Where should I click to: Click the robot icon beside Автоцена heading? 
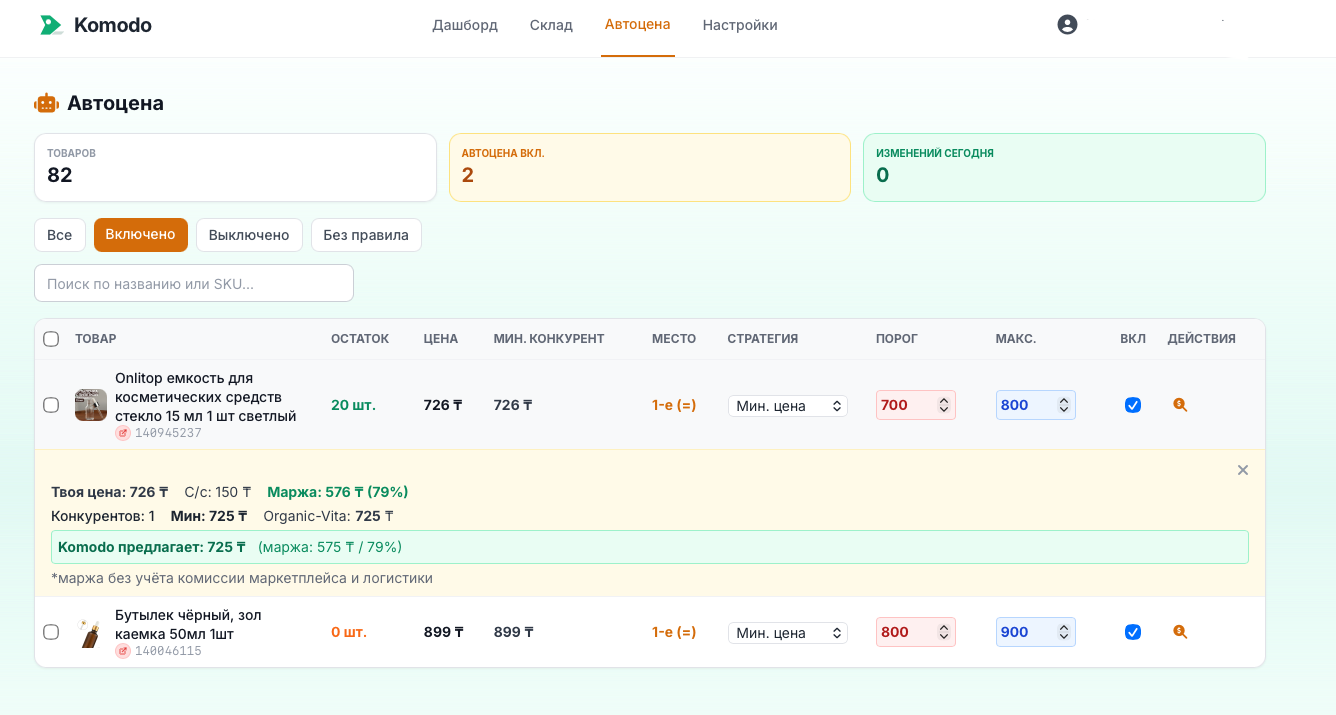pos(47,103)
